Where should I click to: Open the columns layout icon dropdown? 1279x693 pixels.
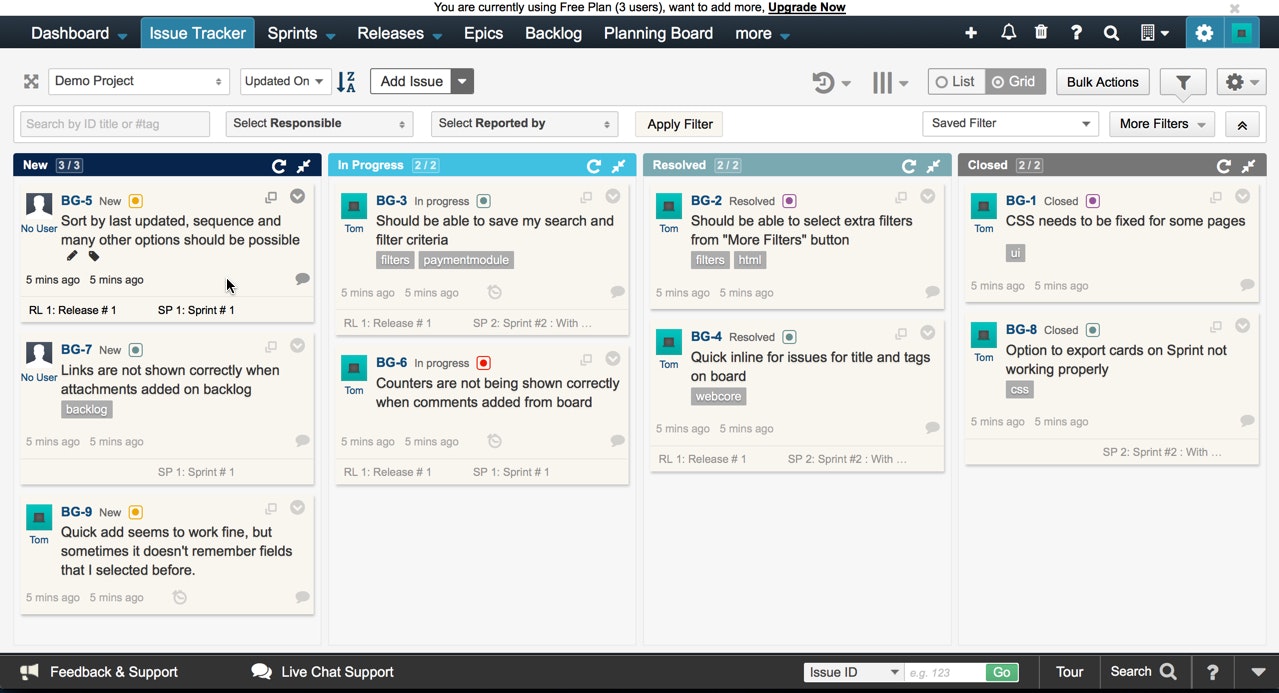889,82
